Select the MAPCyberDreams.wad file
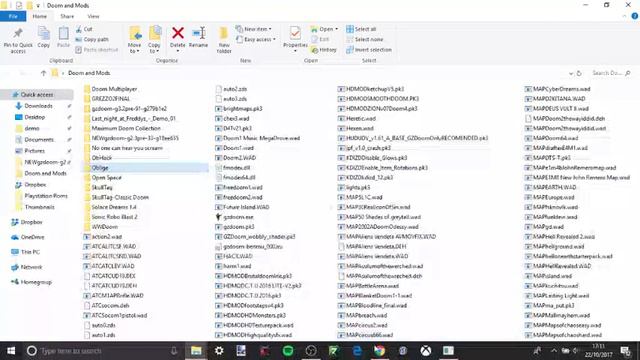The image size is (640, 360). click(558, 89)
